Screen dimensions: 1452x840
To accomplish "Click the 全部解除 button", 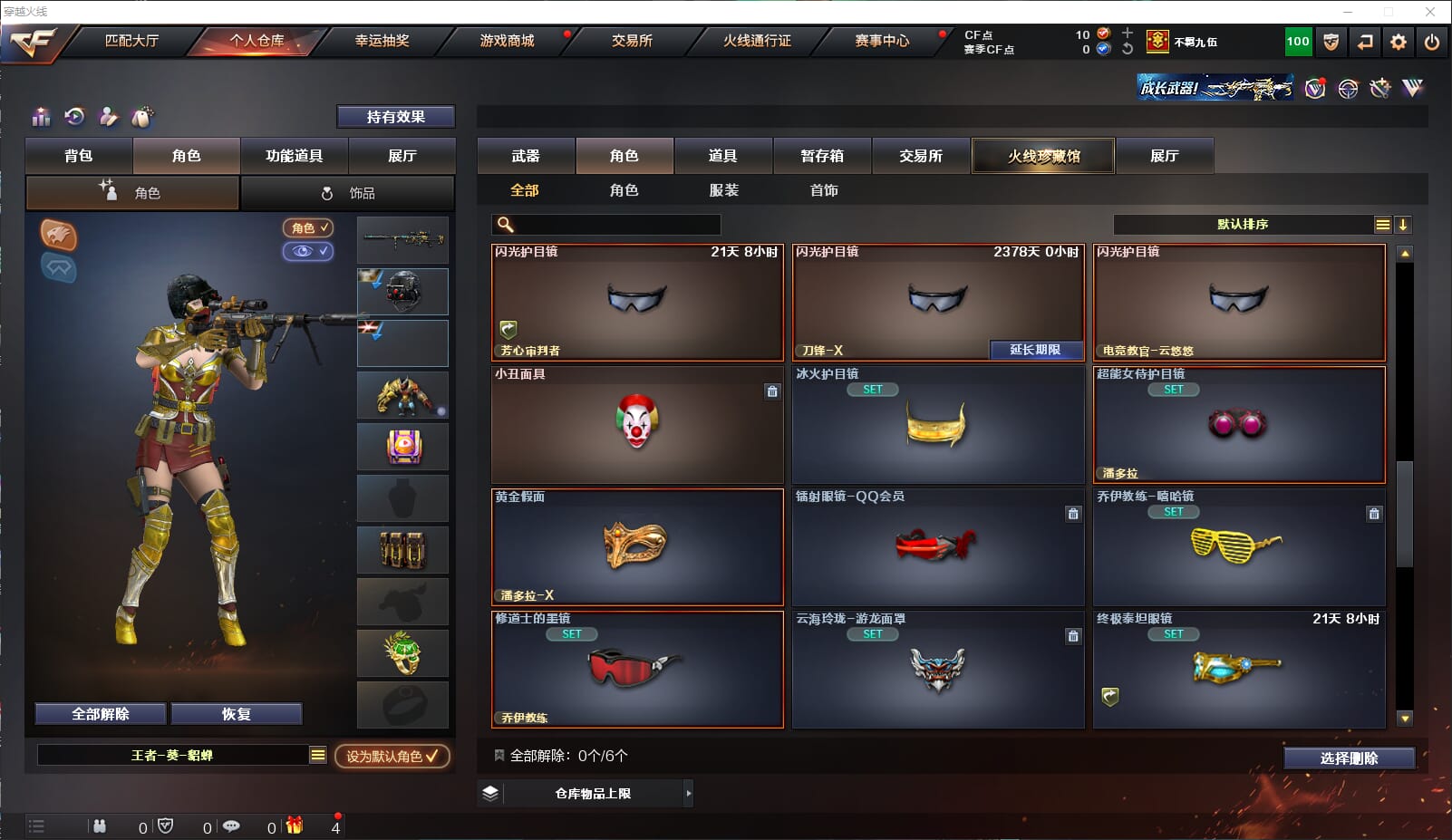I will point(101,714).
